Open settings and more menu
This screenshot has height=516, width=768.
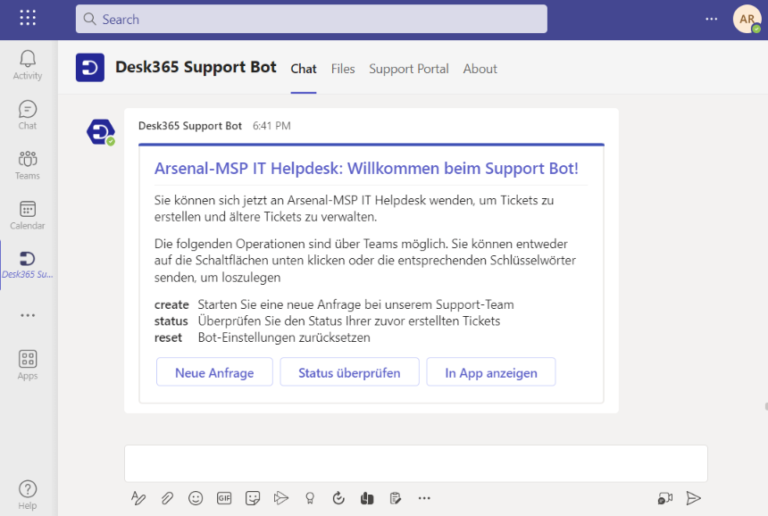[711, 19]
